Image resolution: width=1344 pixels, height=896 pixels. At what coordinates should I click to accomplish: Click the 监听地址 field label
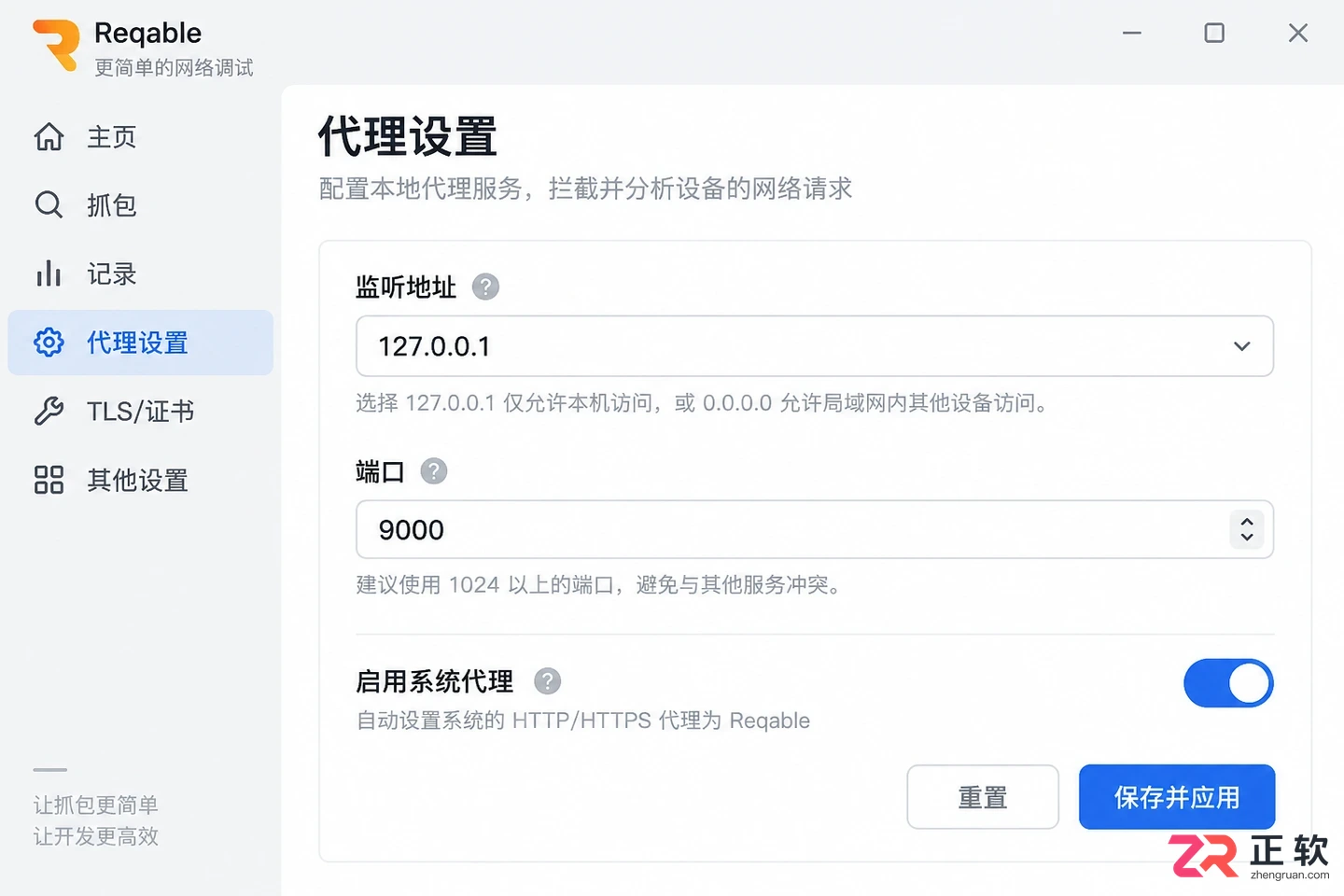point(406,287)
